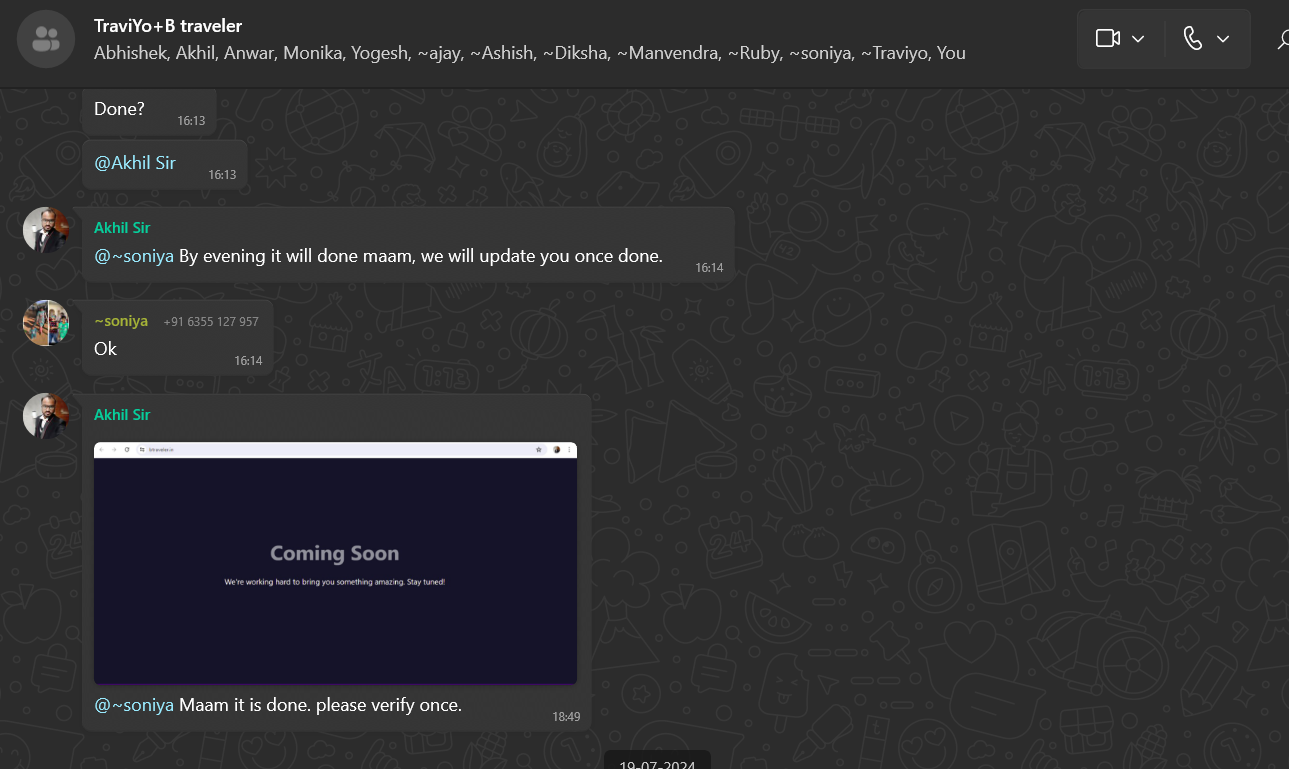Click the 19-07-2024 date badge
Viewport: 1289px width, 769px height.
(657, 762)
